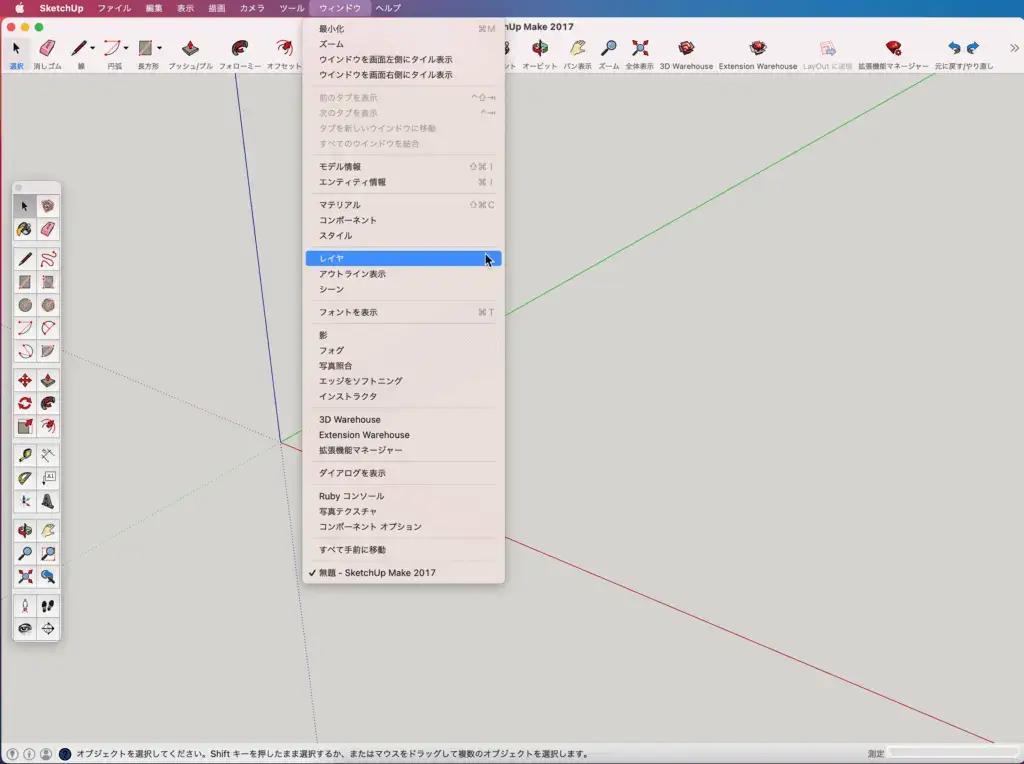Viewport: 1024px width, 764px height.
Task: Select the Follow Me tool in top toolbar
Action: pos(240,48)
